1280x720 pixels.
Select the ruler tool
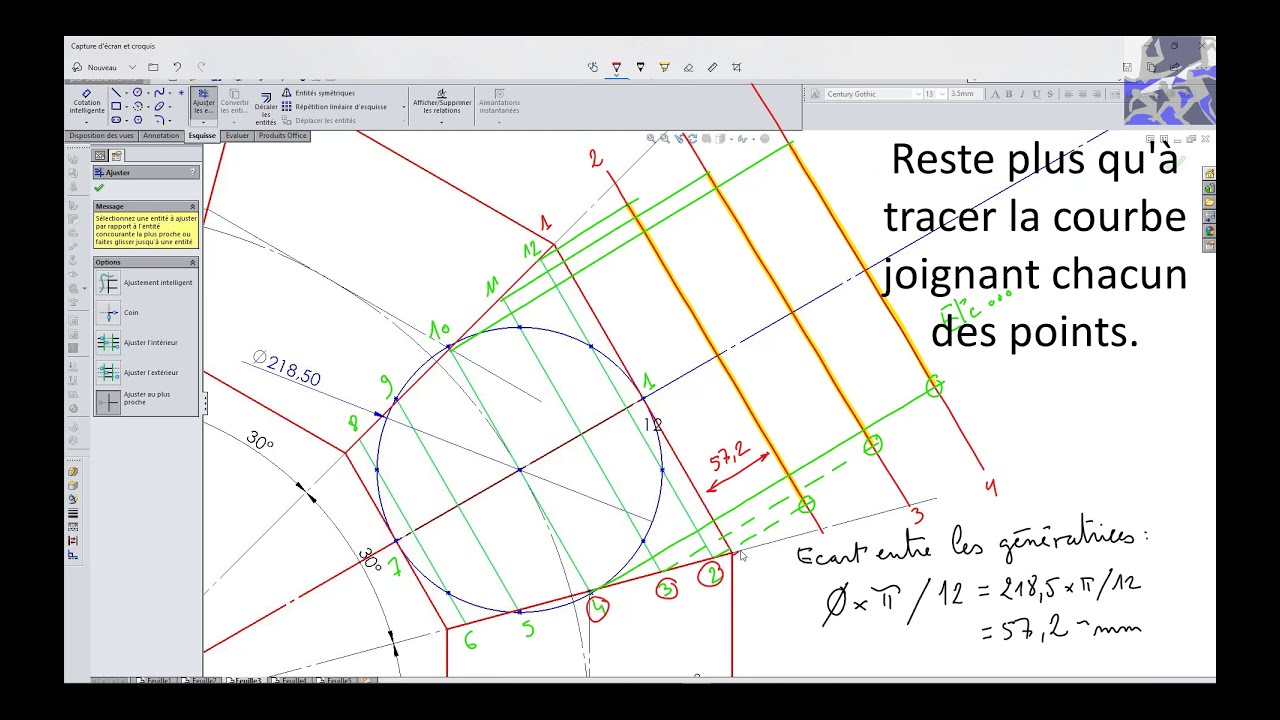(712, 67)
